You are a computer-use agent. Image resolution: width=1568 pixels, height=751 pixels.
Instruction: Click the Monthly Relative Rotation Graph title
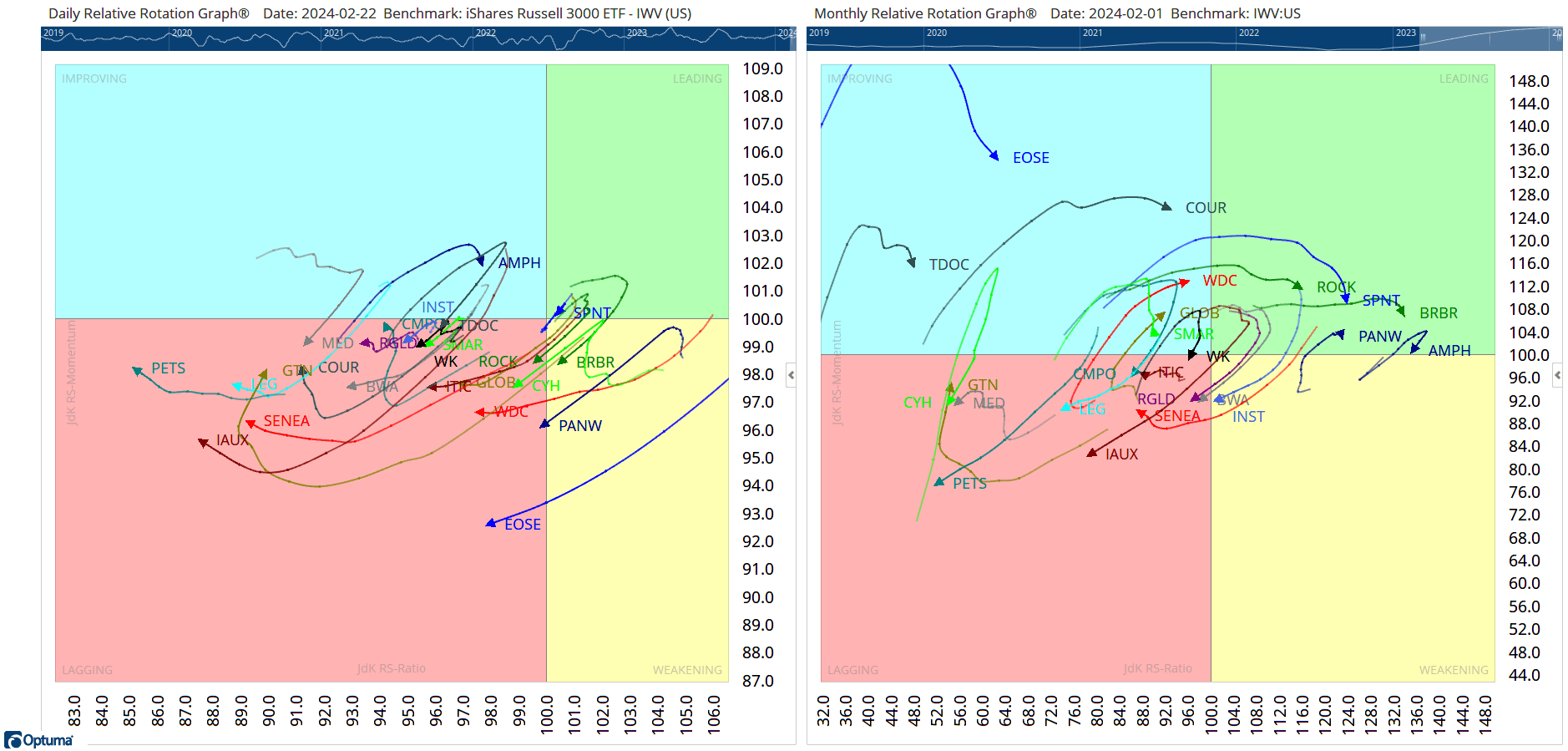(x=925, y=13)
